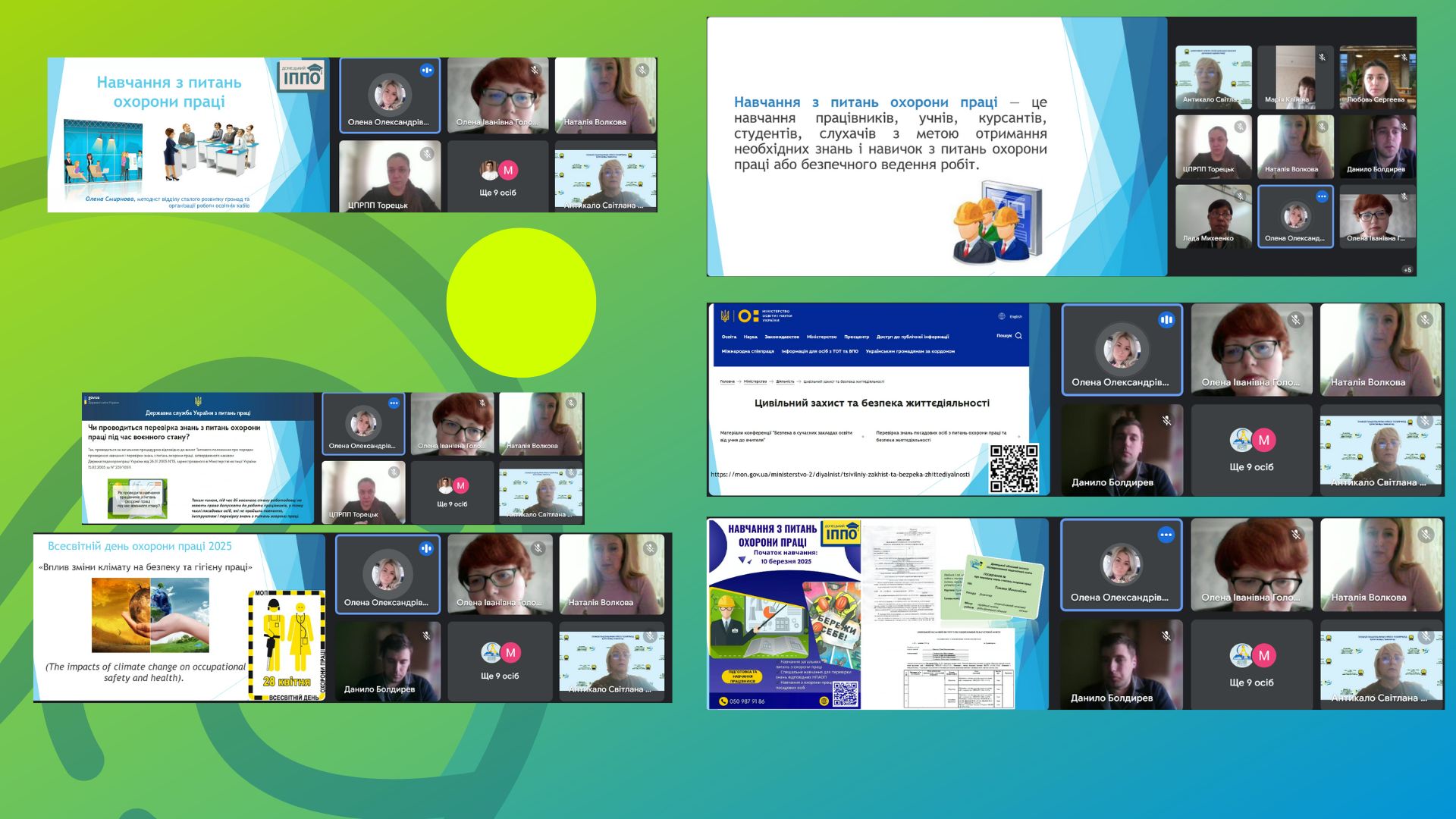1456x819 pixels.
Task: Click the Головна breadcrumb link
Action: tap(727, 381)
